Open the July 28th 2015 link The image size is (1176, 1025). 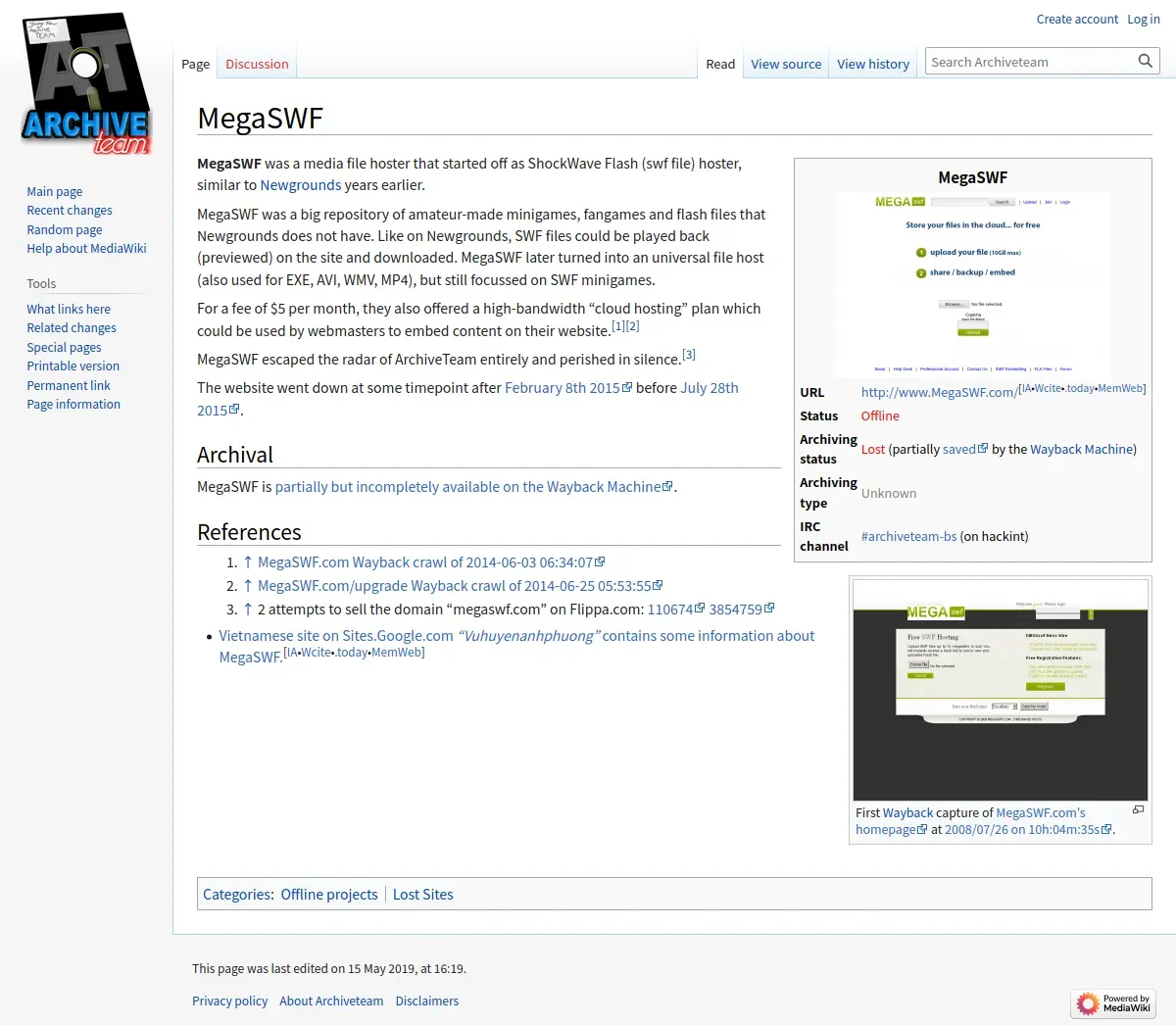pyautogui.click(x=710, y=387)
